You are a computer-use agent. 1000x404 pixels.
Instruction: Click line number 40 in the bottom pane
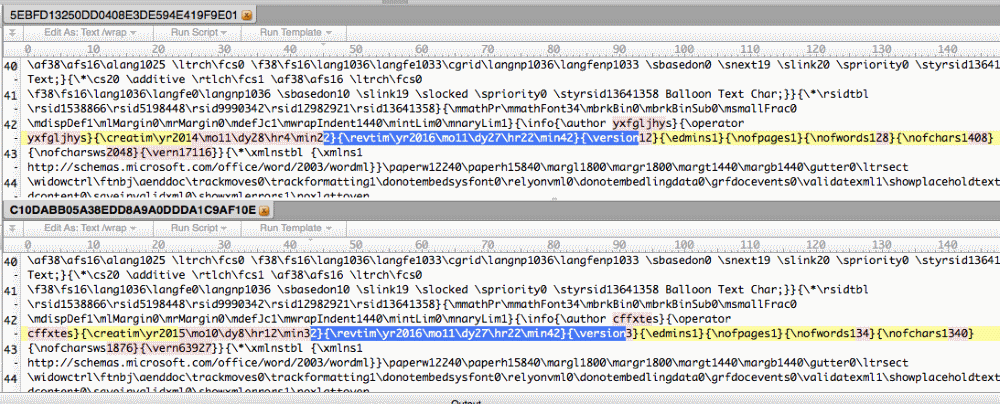[x=12, y=260]
